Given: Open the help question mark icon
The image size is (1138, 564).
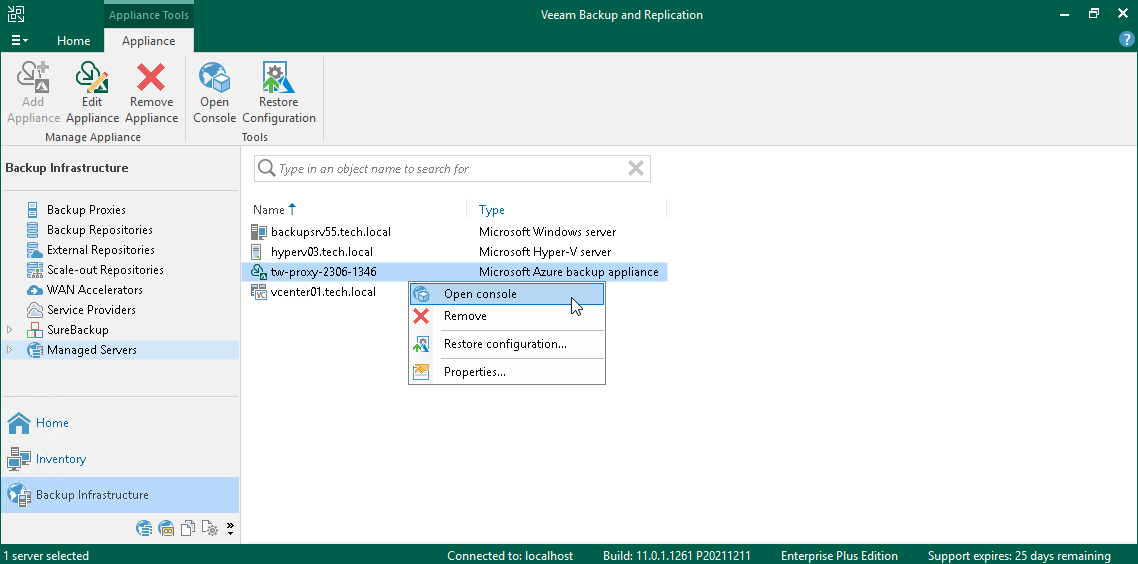Looking at the screenshot, I should [x=1126, y=41].
